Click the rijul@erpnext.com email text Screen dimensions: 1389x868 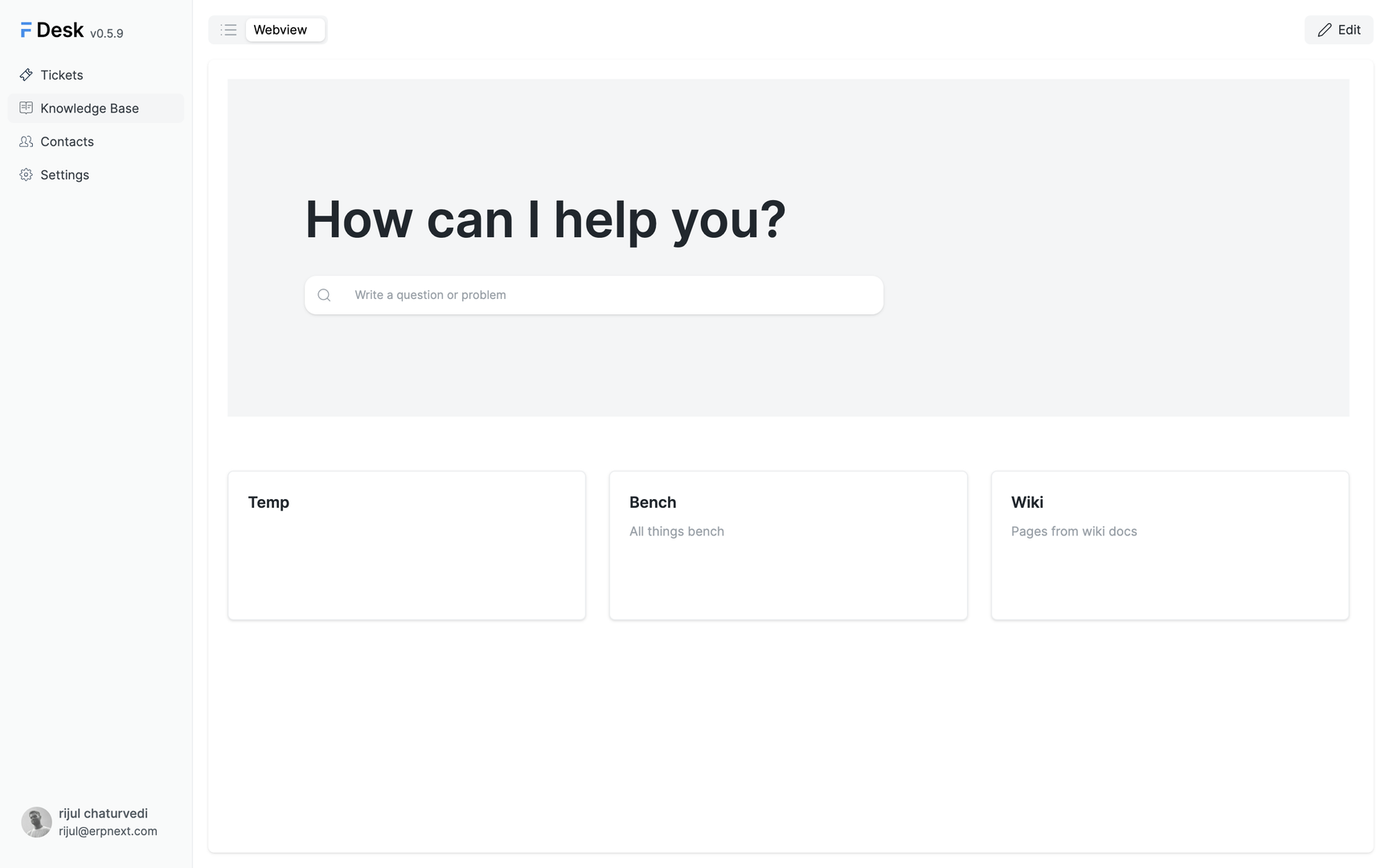(108, 831)
